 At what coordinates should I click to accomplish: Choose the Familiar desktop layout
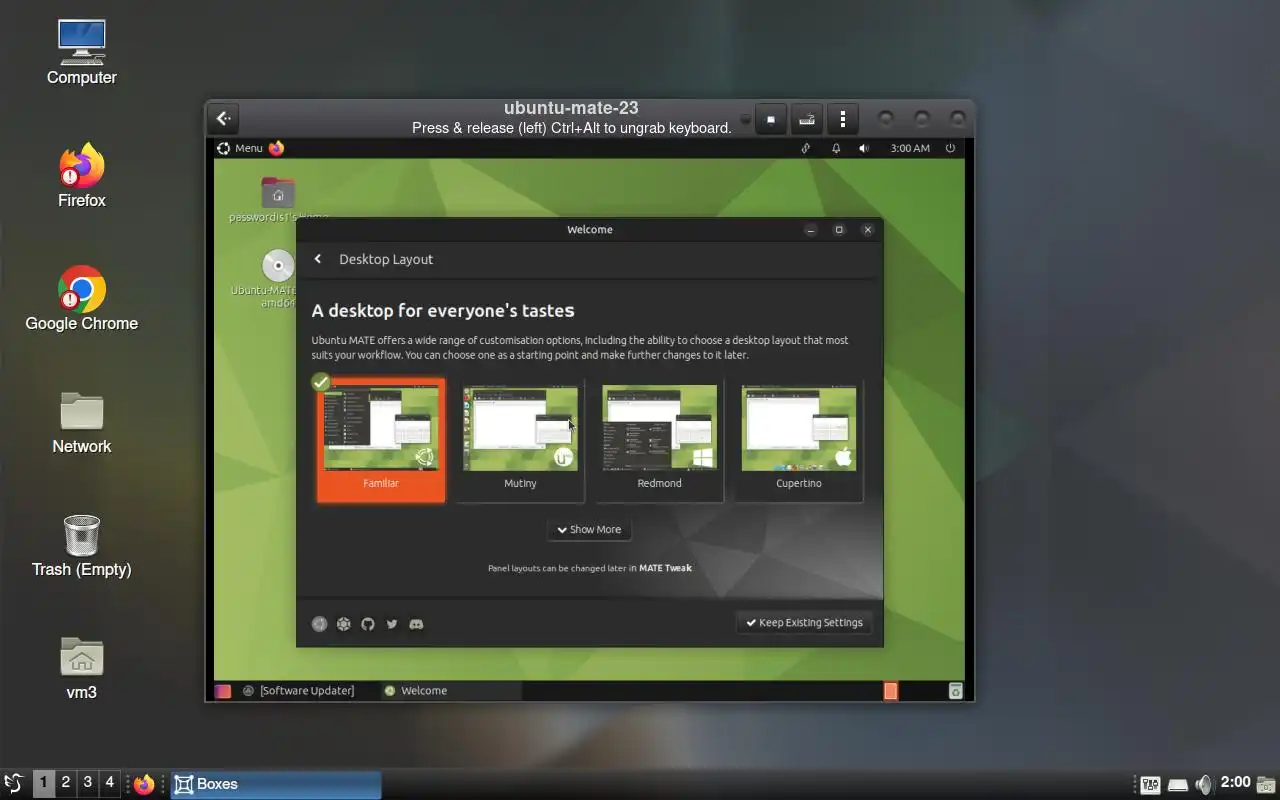tap(381, 440)
